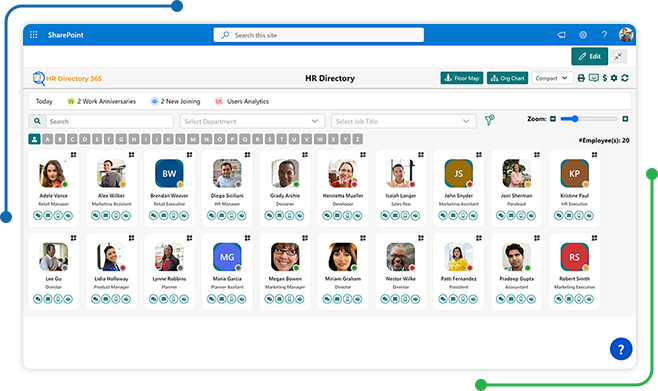Show all employees via person filter icon
658x391 pixels.
click(34, 139)
